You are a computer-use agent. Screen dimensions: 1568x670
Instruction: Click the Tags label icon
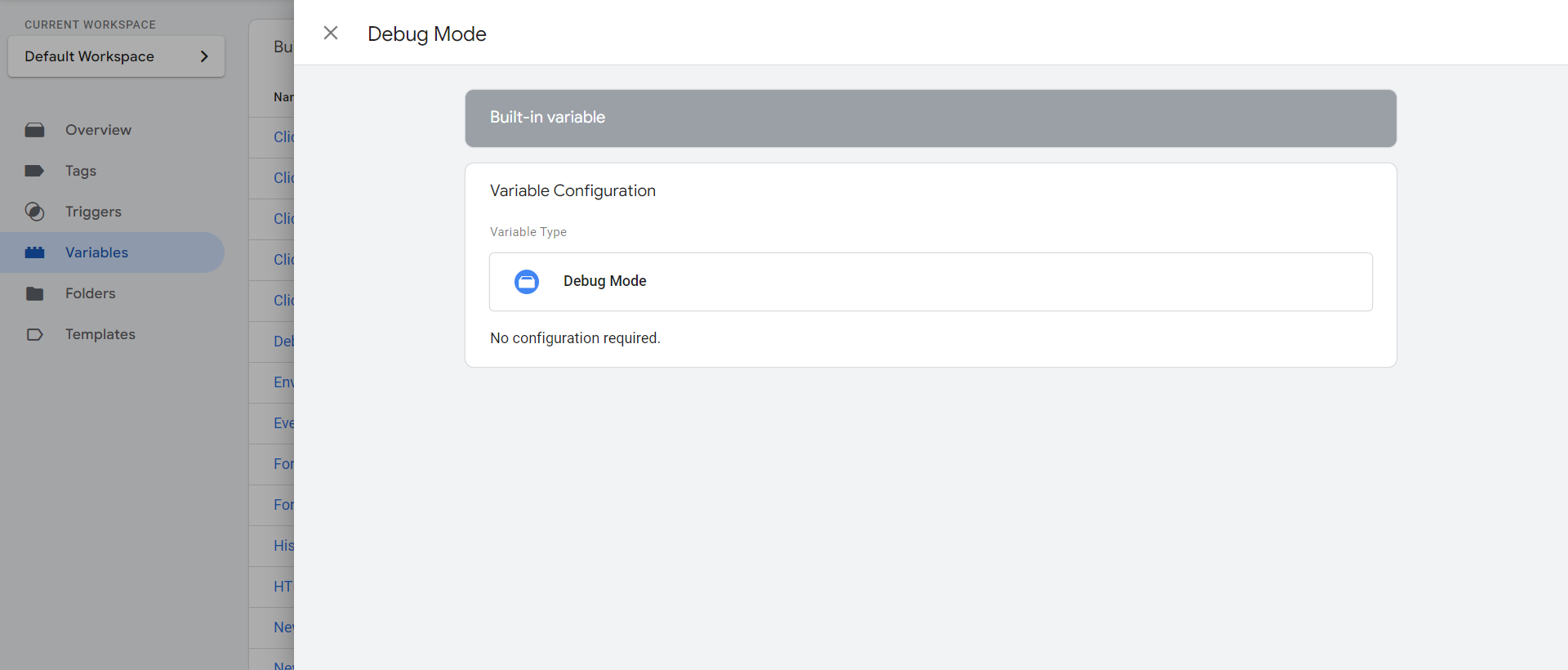(34, 170)
